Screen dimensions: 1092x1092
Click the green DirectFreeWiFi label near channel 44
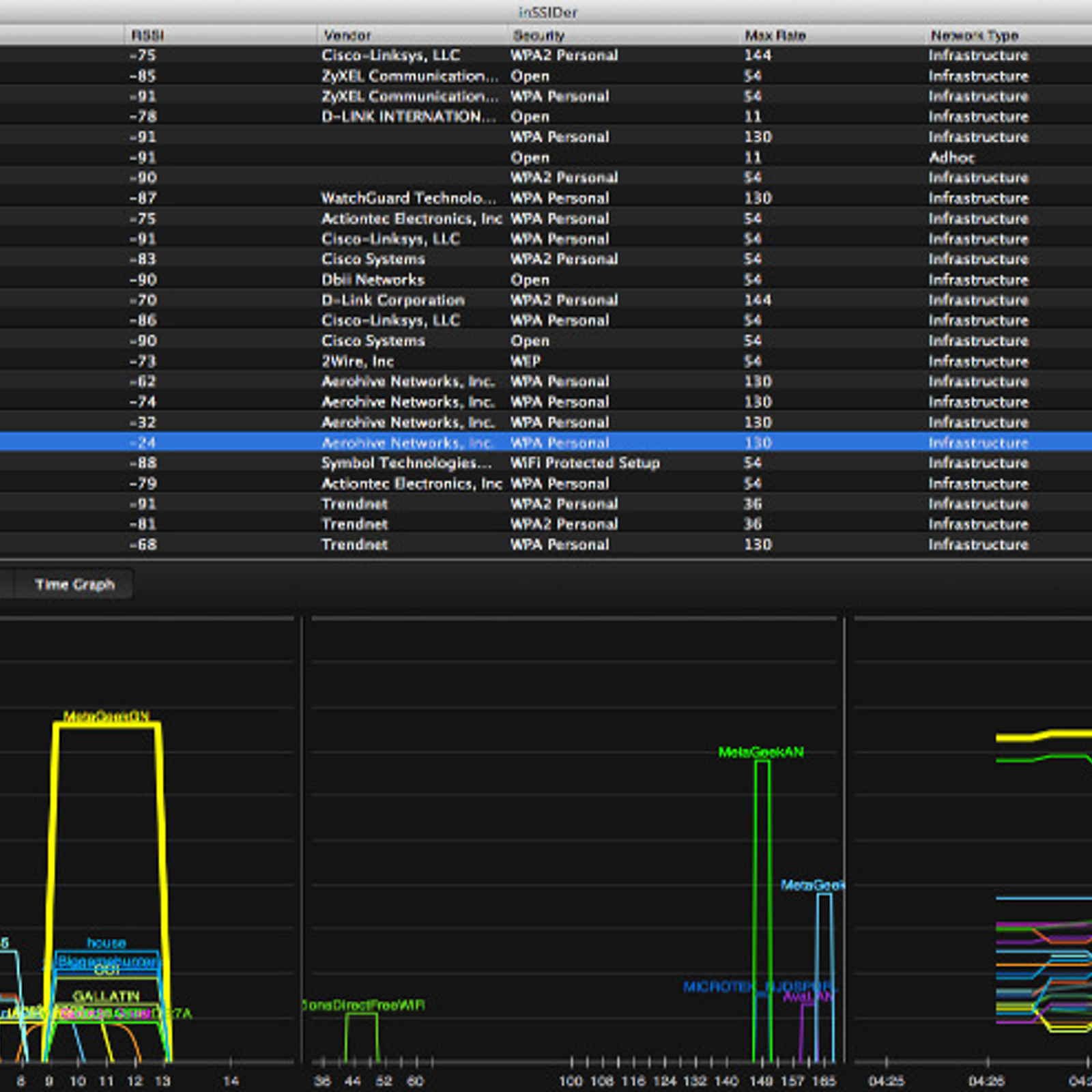click(364, 1005)
